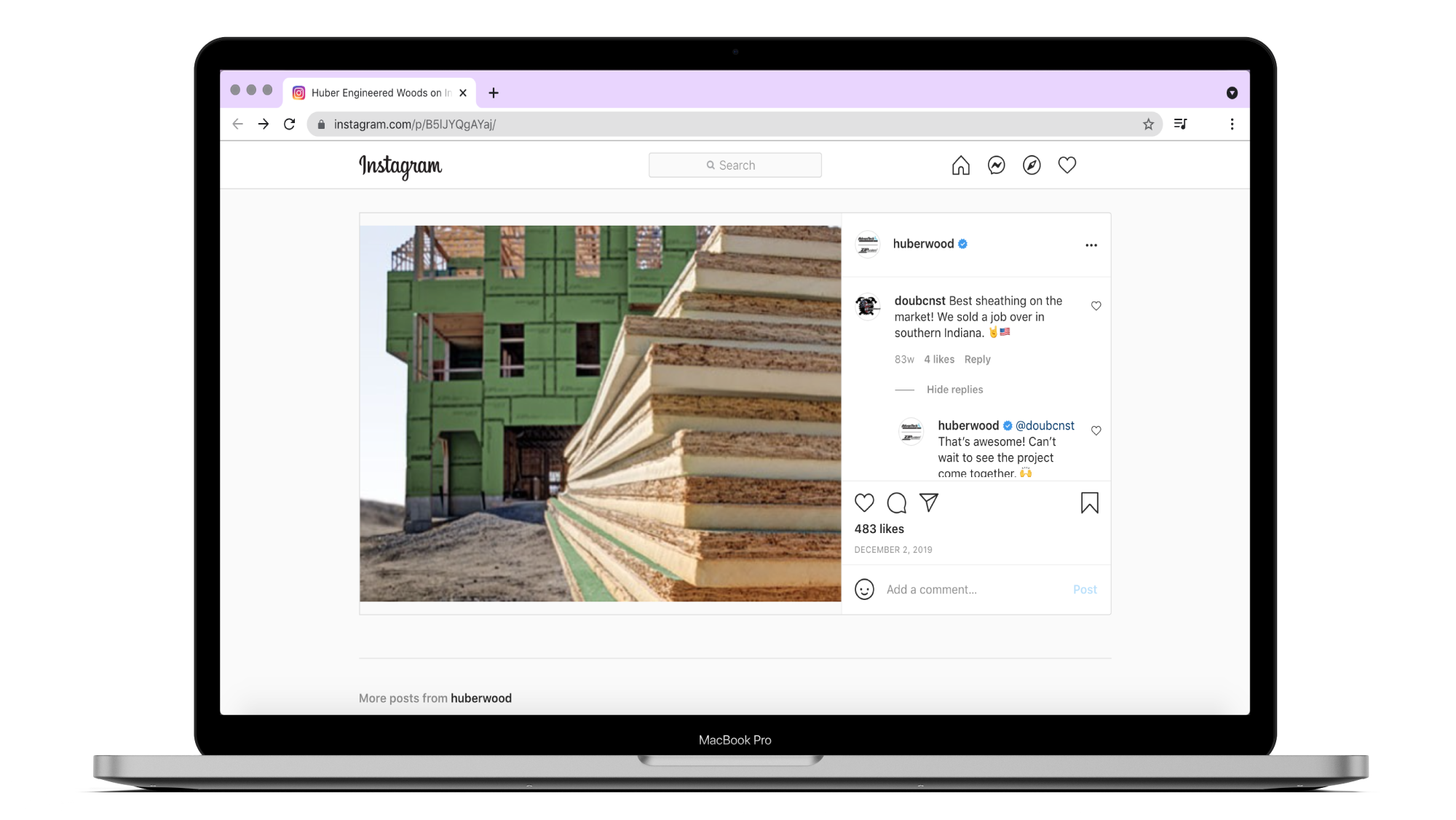Open huberwood profile from post header

[x=922, y=244]
